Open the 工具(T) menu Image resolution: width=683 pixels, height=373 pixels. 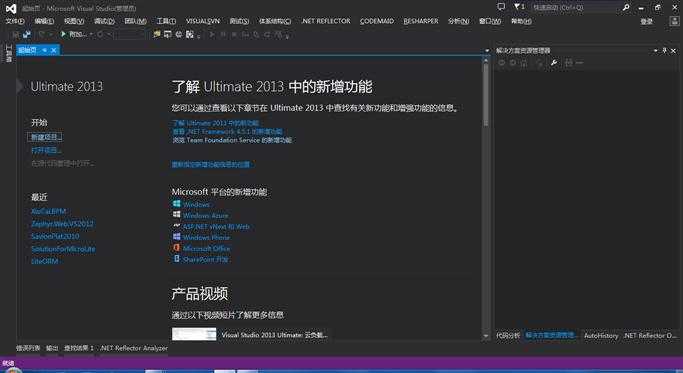tap(166, 21)
